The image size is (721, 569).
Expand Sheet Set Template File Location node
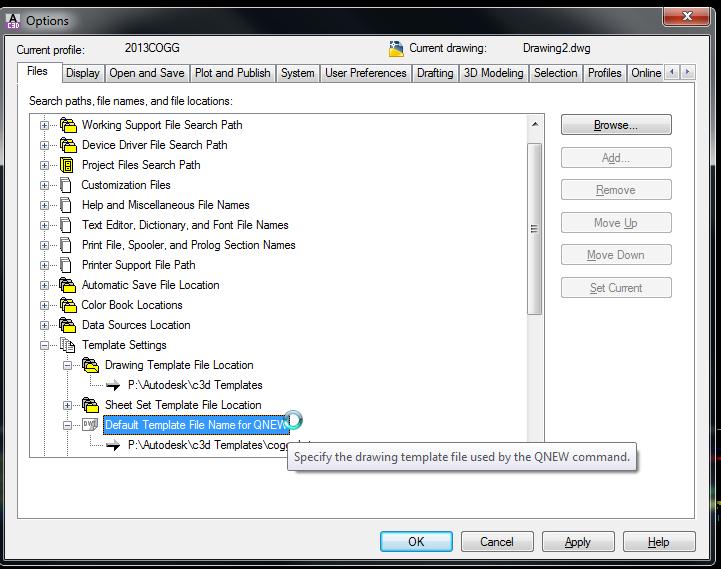67,405
